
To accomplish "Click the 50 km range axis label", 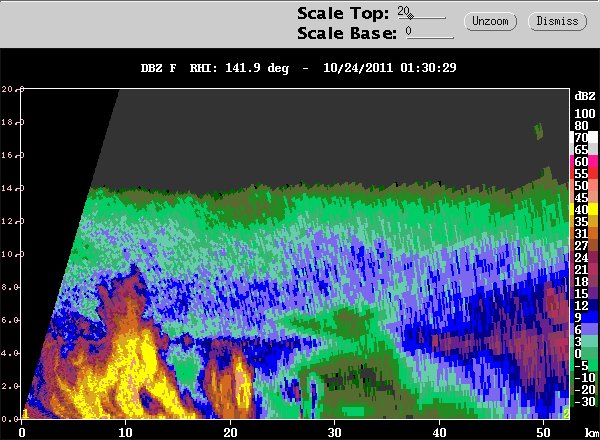I will click(x=543, y=433).
